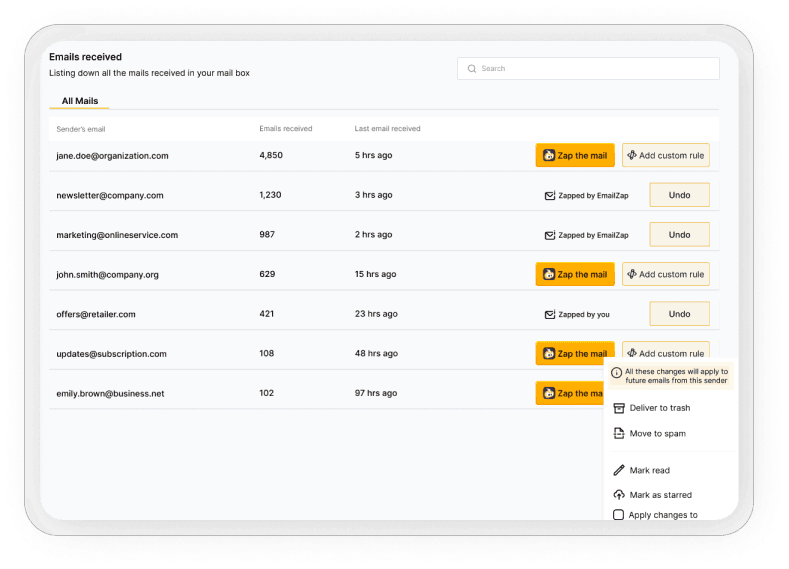Image resolution: width=789 pixels, height=569 pixels.
Task: Click the 629 emails count
Action: pos(267,274)
